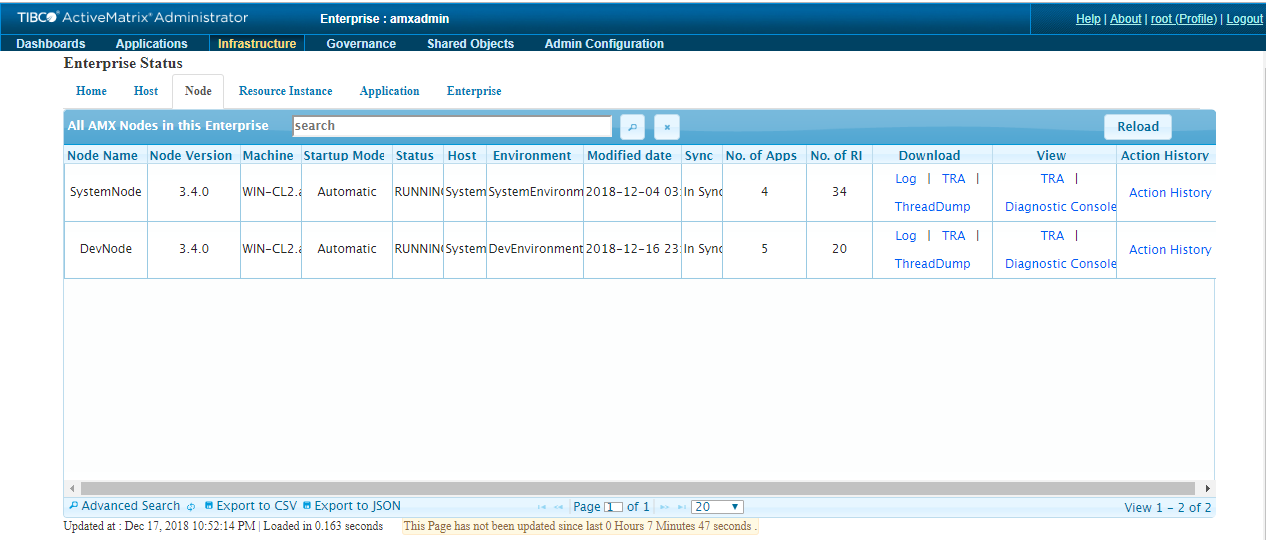Image resolution: width=1266 pixels, height=540 pixels.
Task: Click the 'View 1 - 2 of 2' text
Action: click(x=1168, y=507)
